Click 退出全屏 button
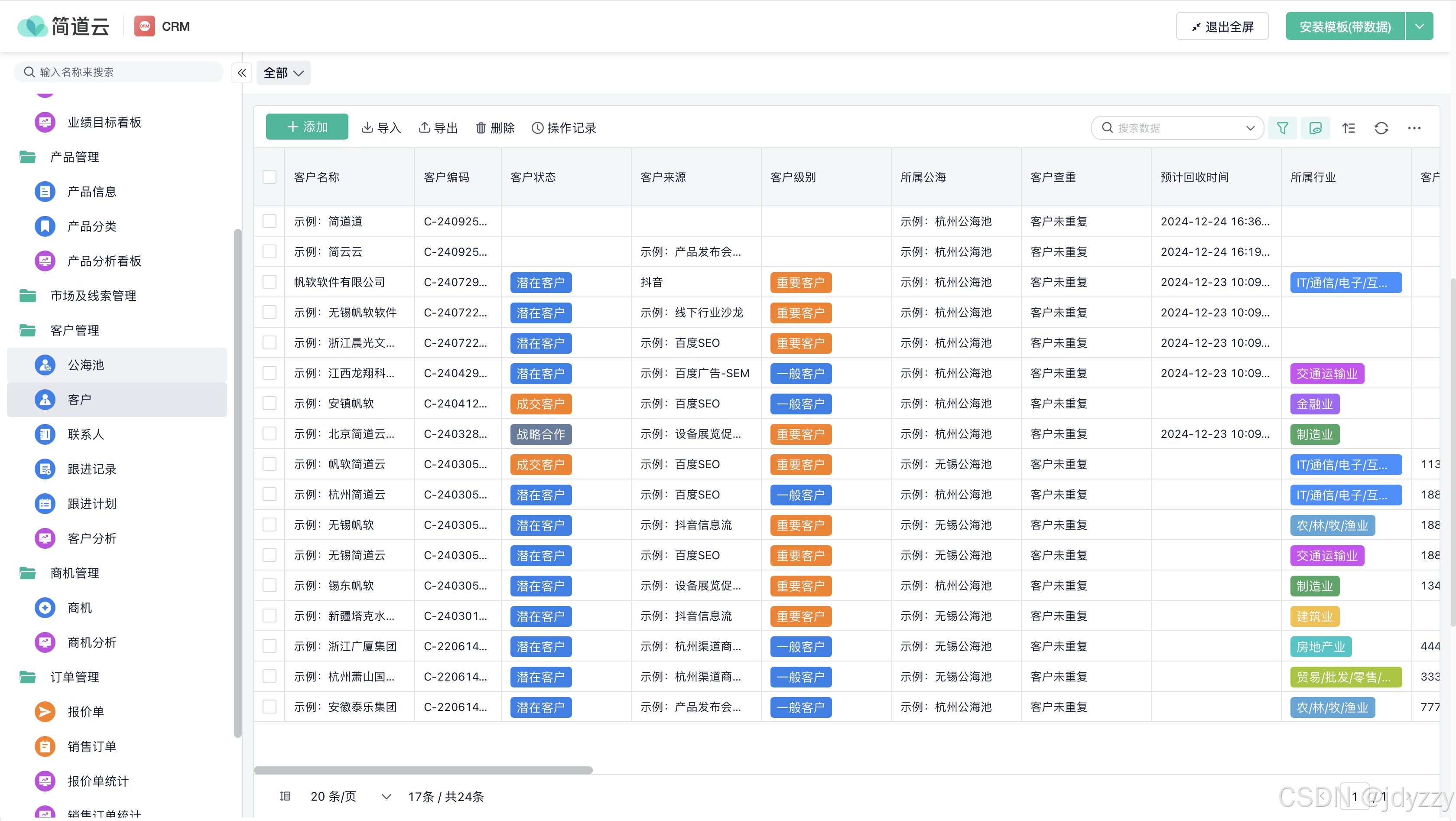The image size is (1456, 821). [1222, 26]
